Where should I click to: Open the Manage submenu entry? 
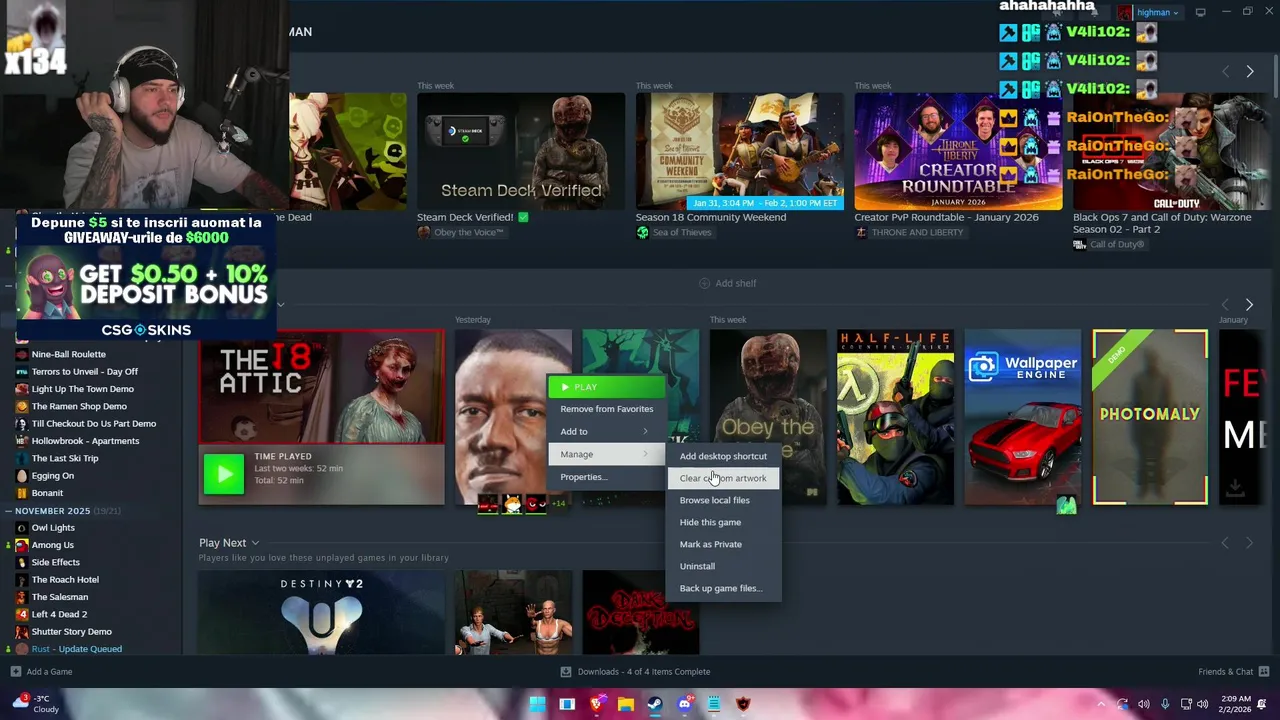606,454
